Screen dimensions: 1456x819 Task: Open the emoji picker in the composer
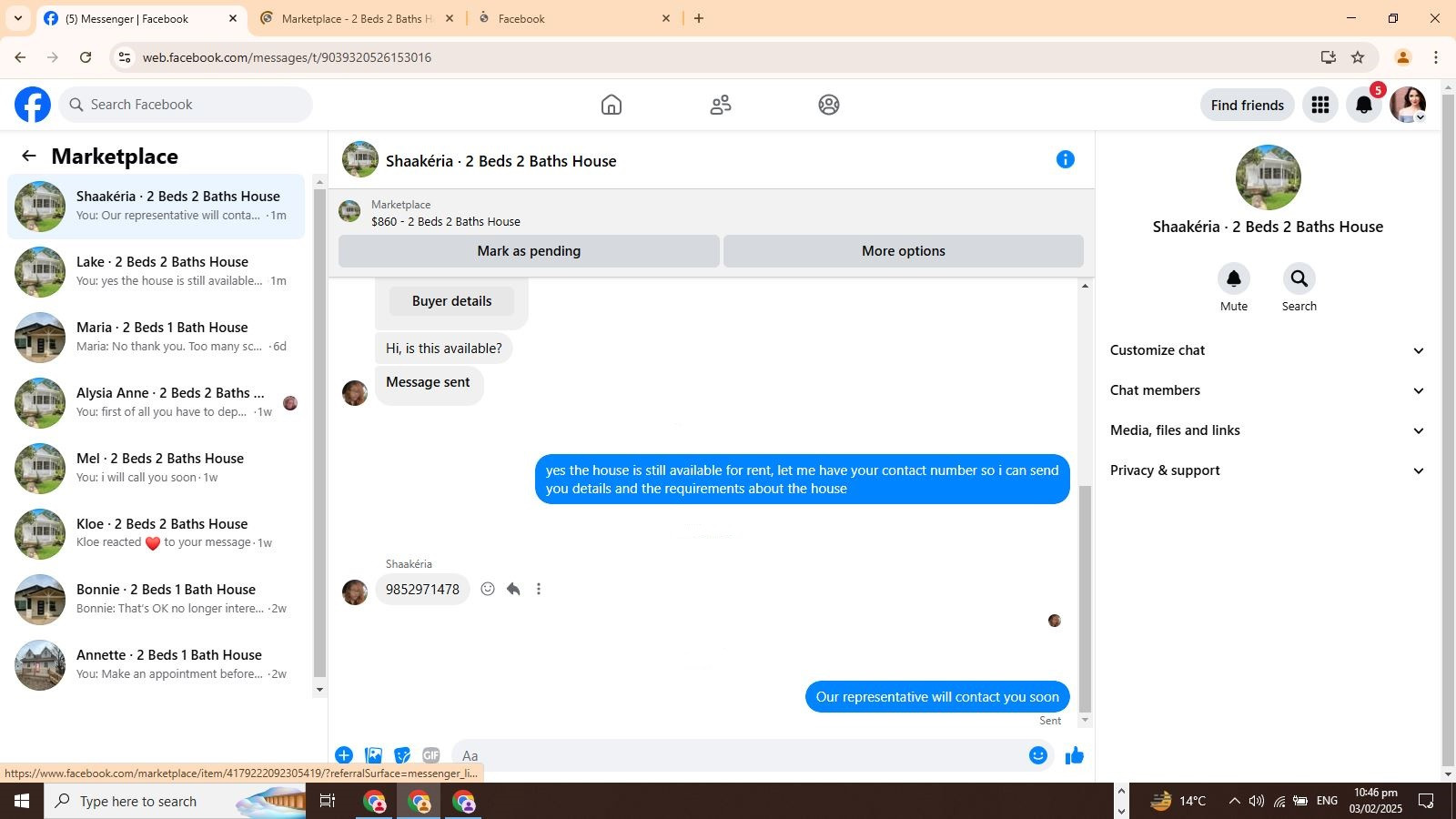tap(1038, 755)
